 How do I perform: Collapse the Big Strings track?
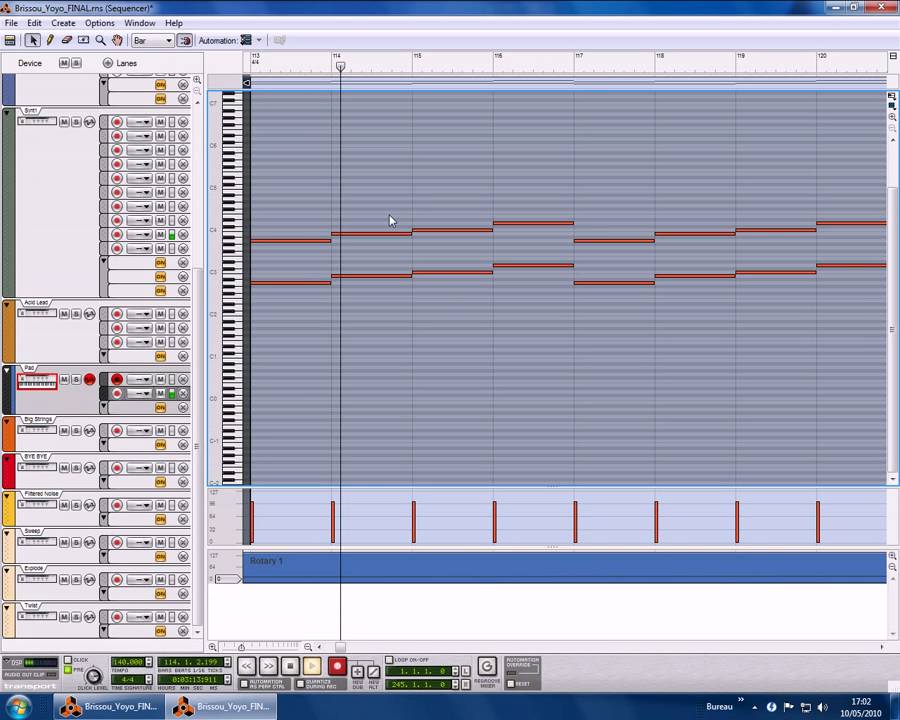(x=7, y=422)
